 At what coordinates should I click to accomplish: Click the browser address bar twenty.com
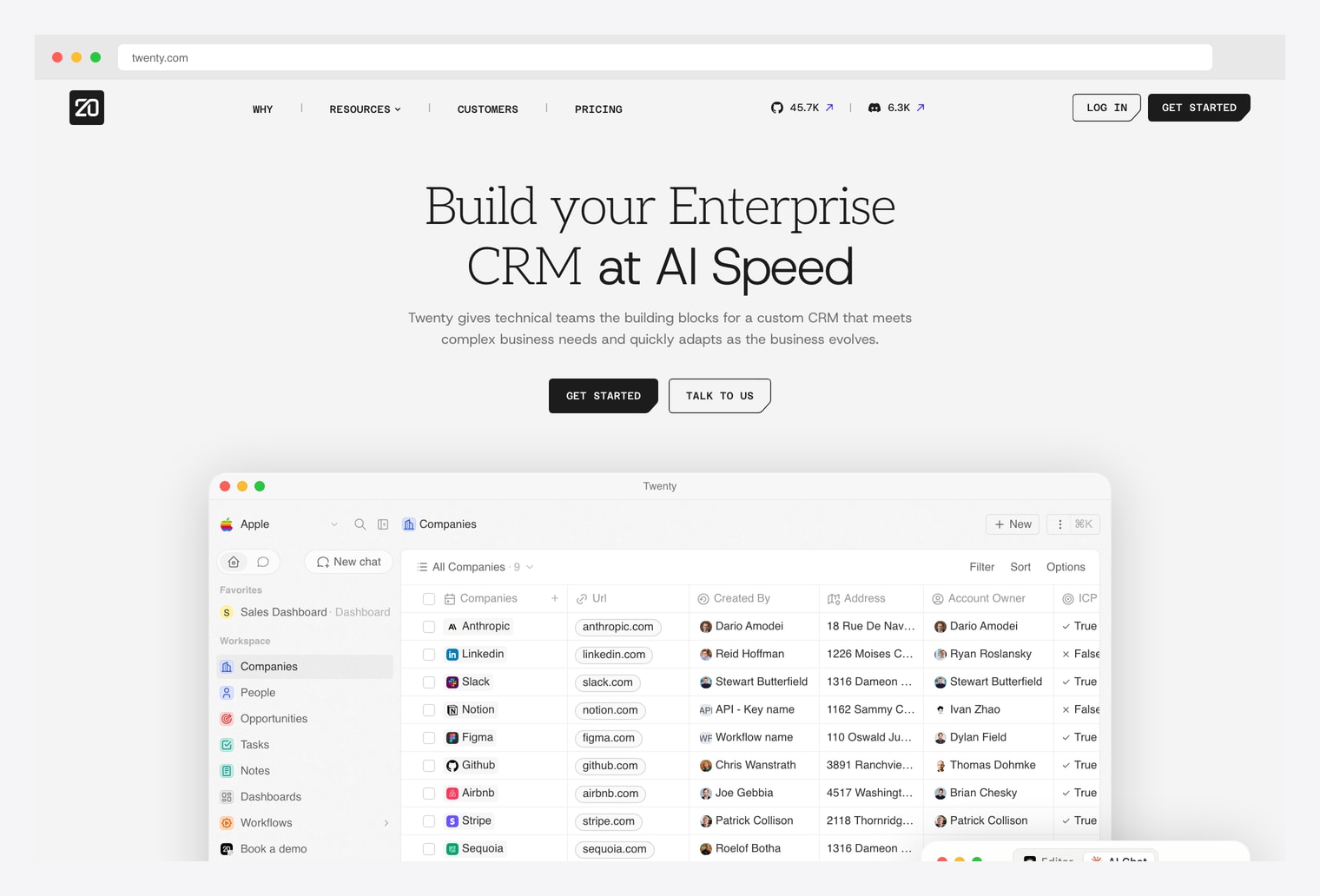click(x=665, y=57)
